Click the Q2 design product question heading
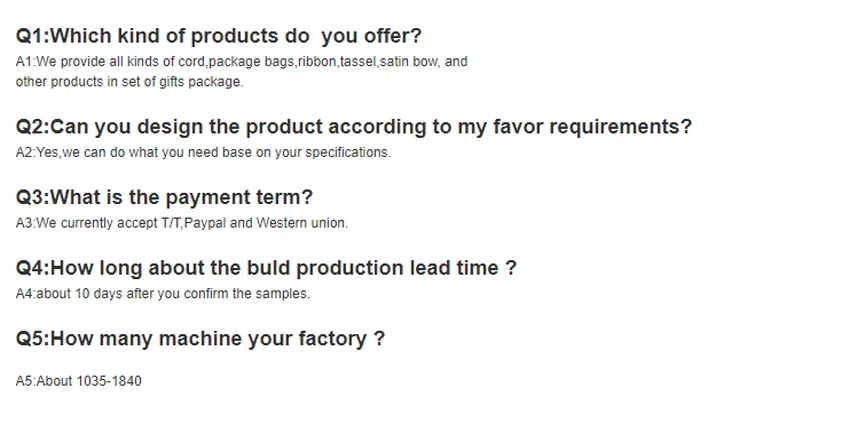The image size is (852, 427). pyautogui.click(x=353, y=127)
